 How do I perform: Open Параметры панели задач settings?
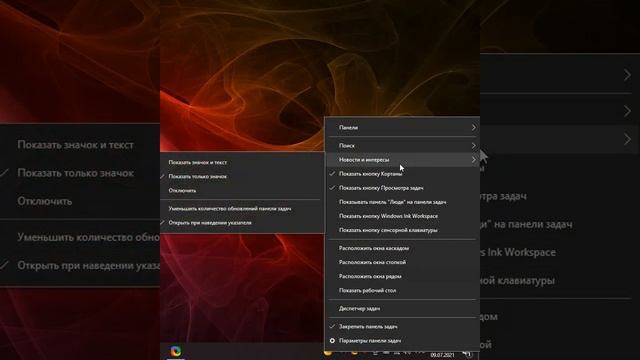402,340
